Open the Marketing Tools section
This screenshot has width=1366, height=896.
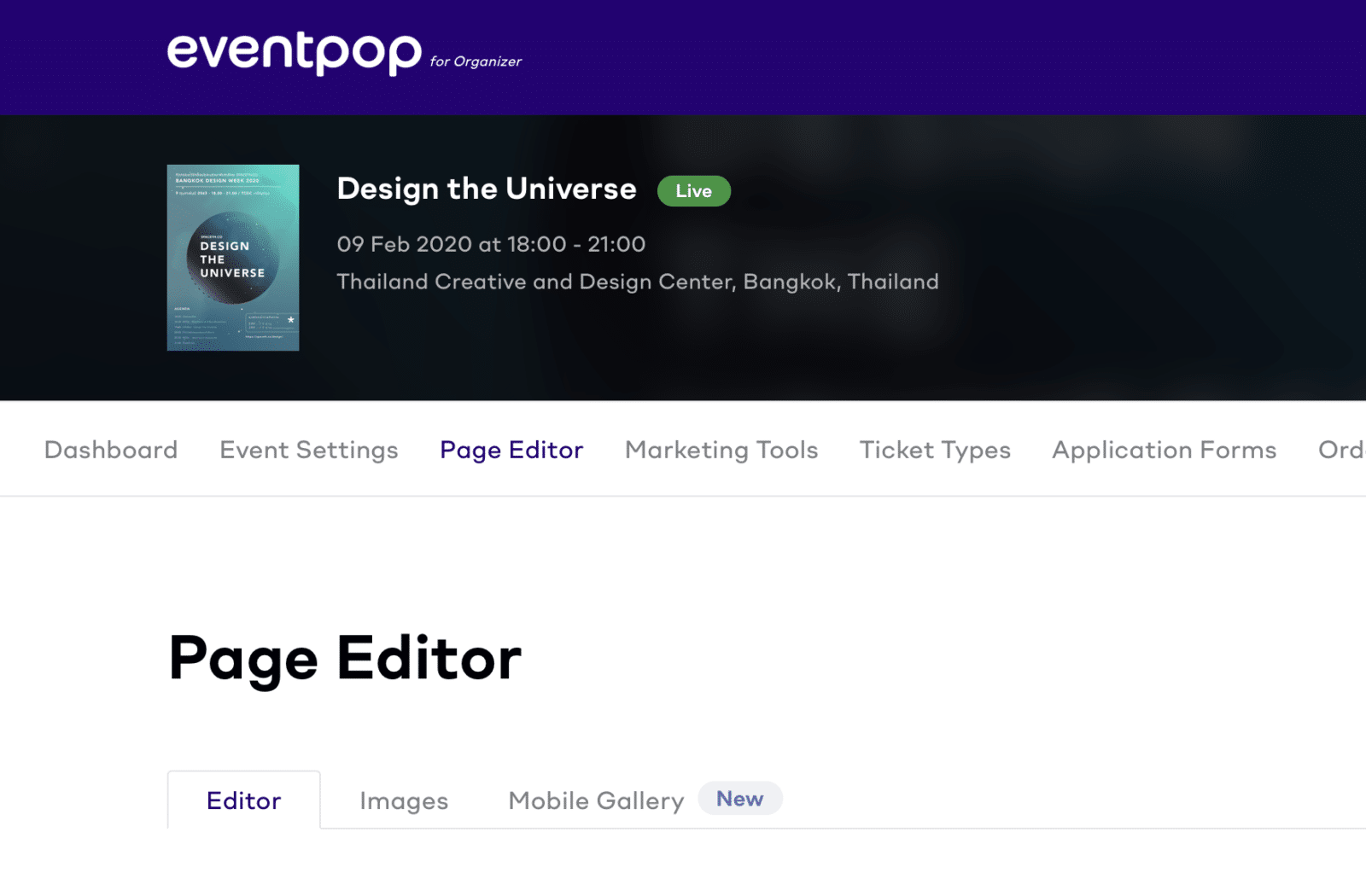click(x=721, y=450)
